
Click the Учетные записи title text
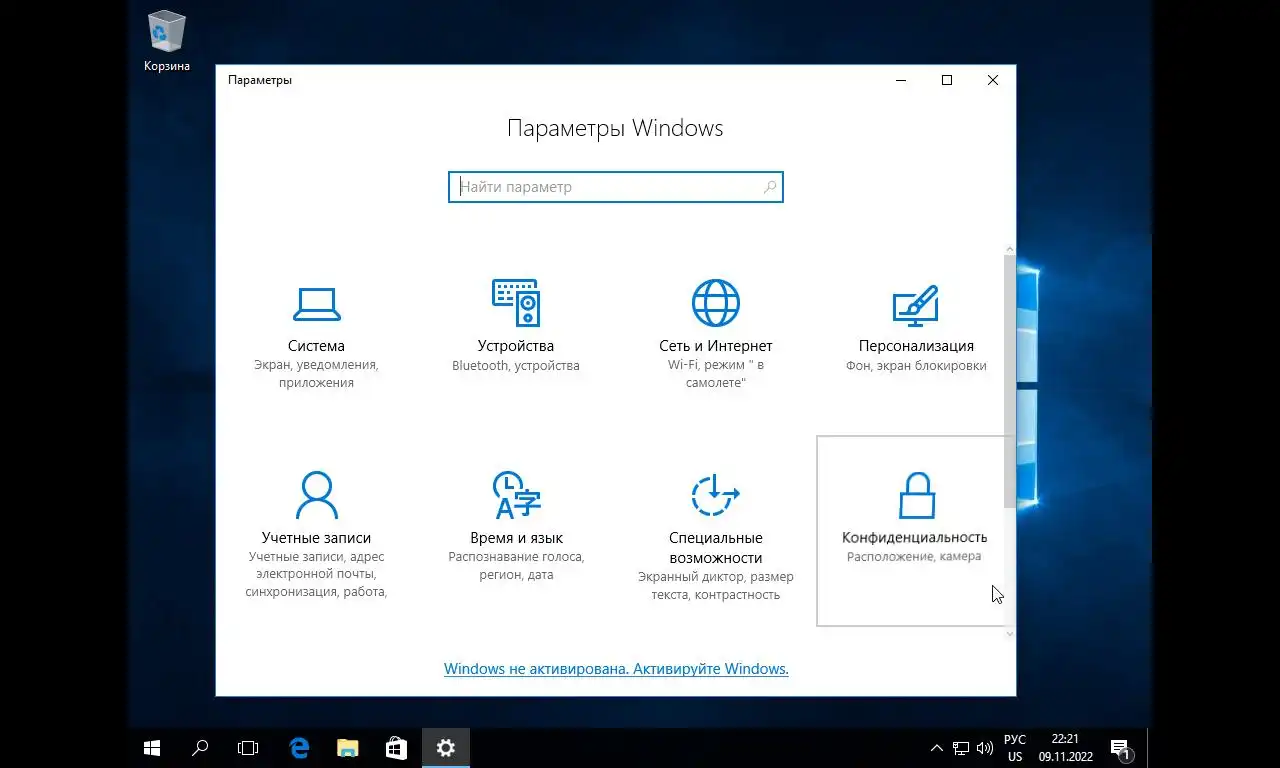(316, 538)
